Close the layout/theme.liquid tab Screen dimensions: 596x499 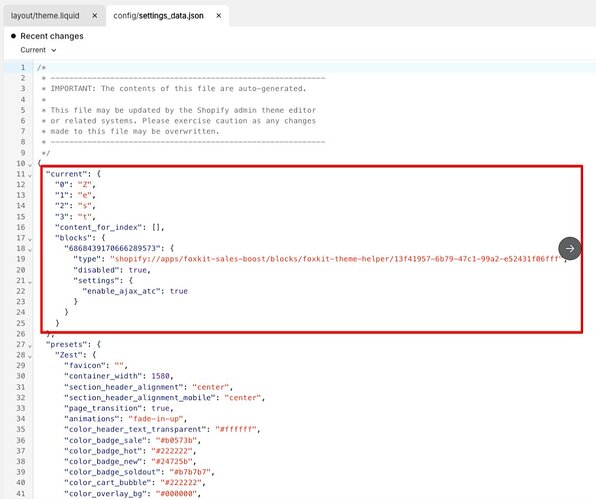(x=95, y=16)
